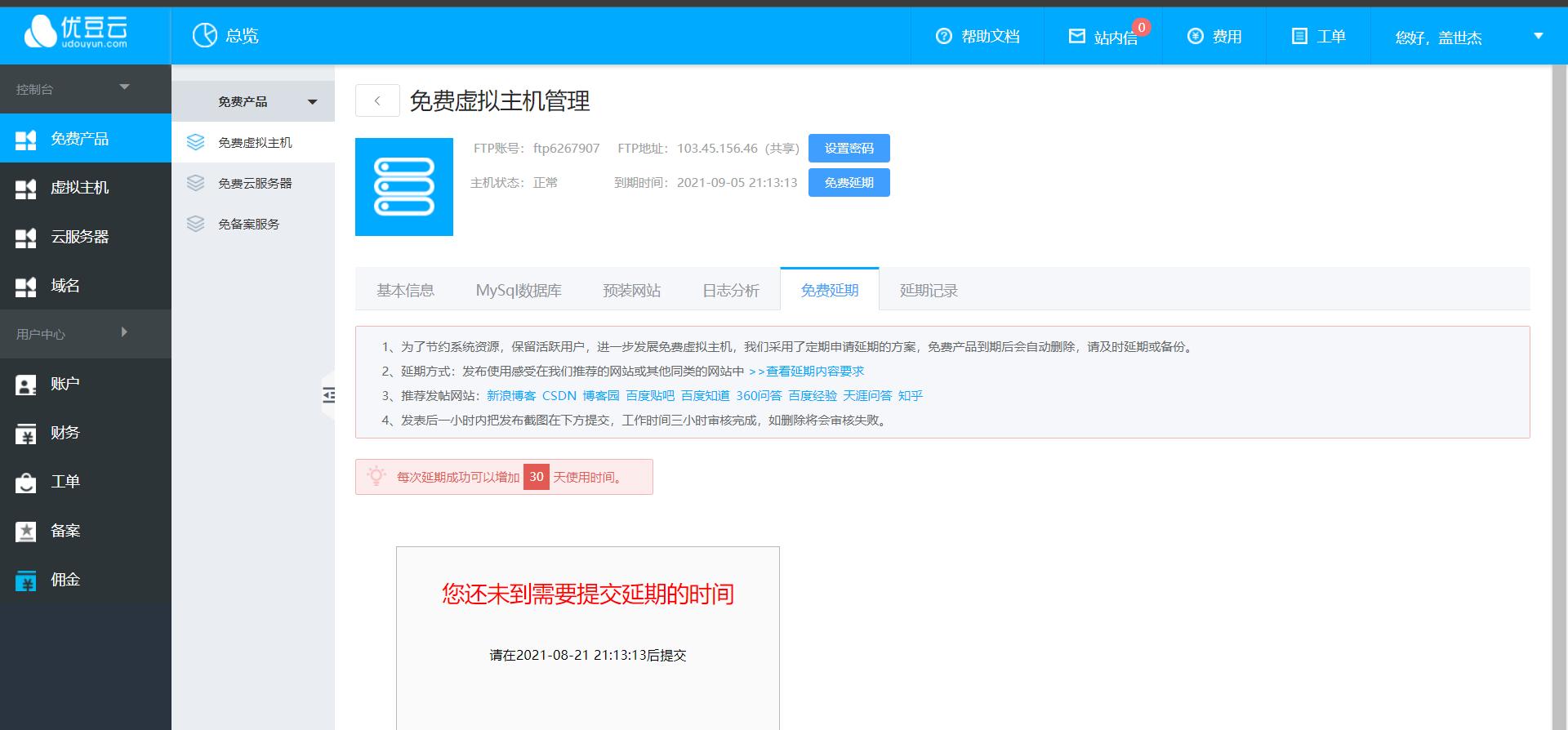Click the 工单 document icon in header
Image resolution: width=1568 pixels, height=730 pixels.
(x=1299, y=36)
